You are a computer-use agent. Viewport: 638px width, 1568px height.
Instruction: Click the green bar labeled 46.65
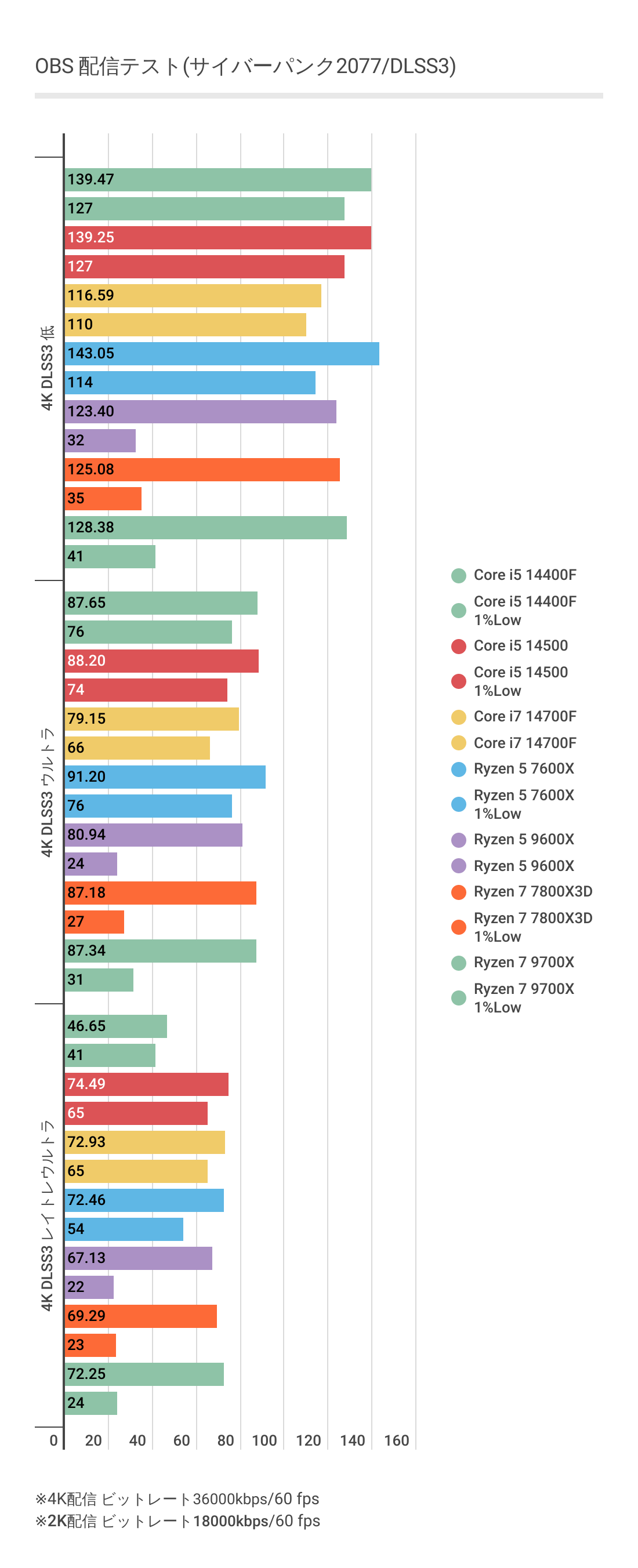point(115,1026)
